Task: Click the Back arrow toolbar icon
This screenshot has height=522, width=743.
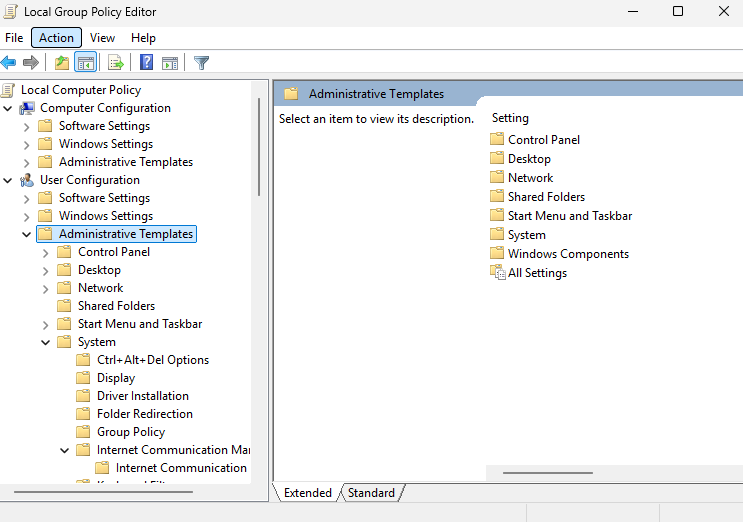Action: point(9,63)
